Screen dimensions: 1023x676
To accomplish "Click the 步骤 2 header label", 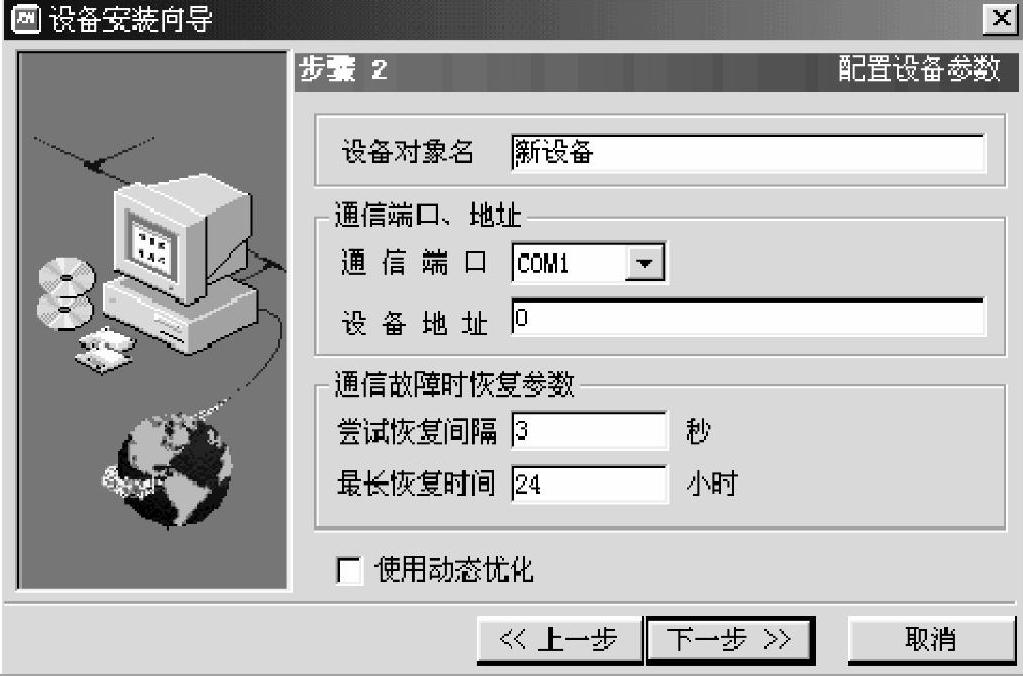I will (343, 69).
